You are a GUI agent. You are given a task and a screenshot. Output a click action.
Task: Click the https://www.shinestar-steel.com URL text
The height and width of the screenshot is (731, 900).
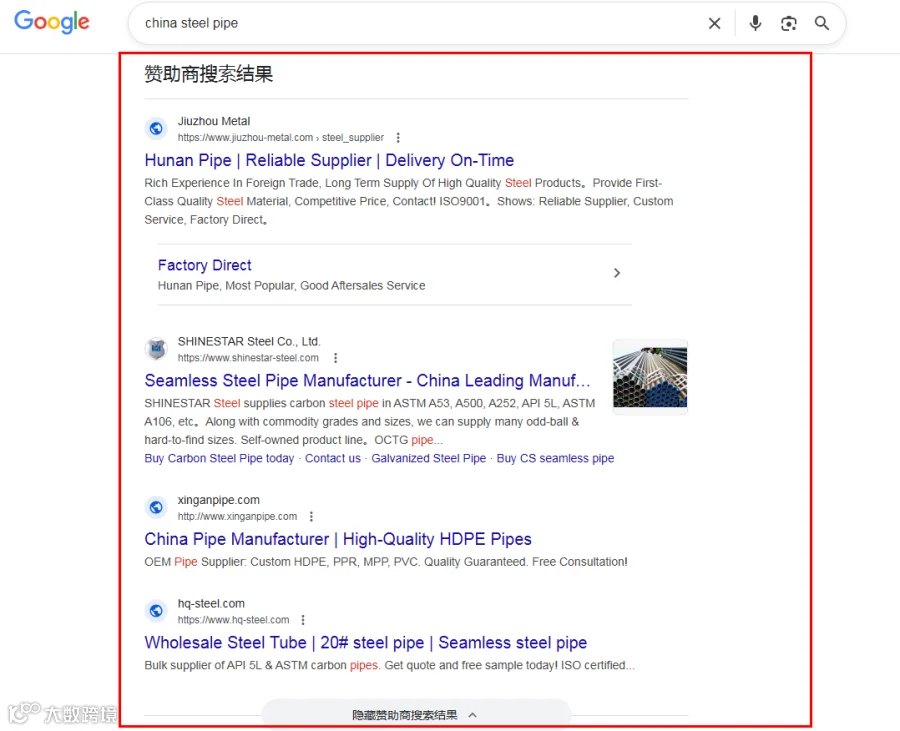[248, 358]
